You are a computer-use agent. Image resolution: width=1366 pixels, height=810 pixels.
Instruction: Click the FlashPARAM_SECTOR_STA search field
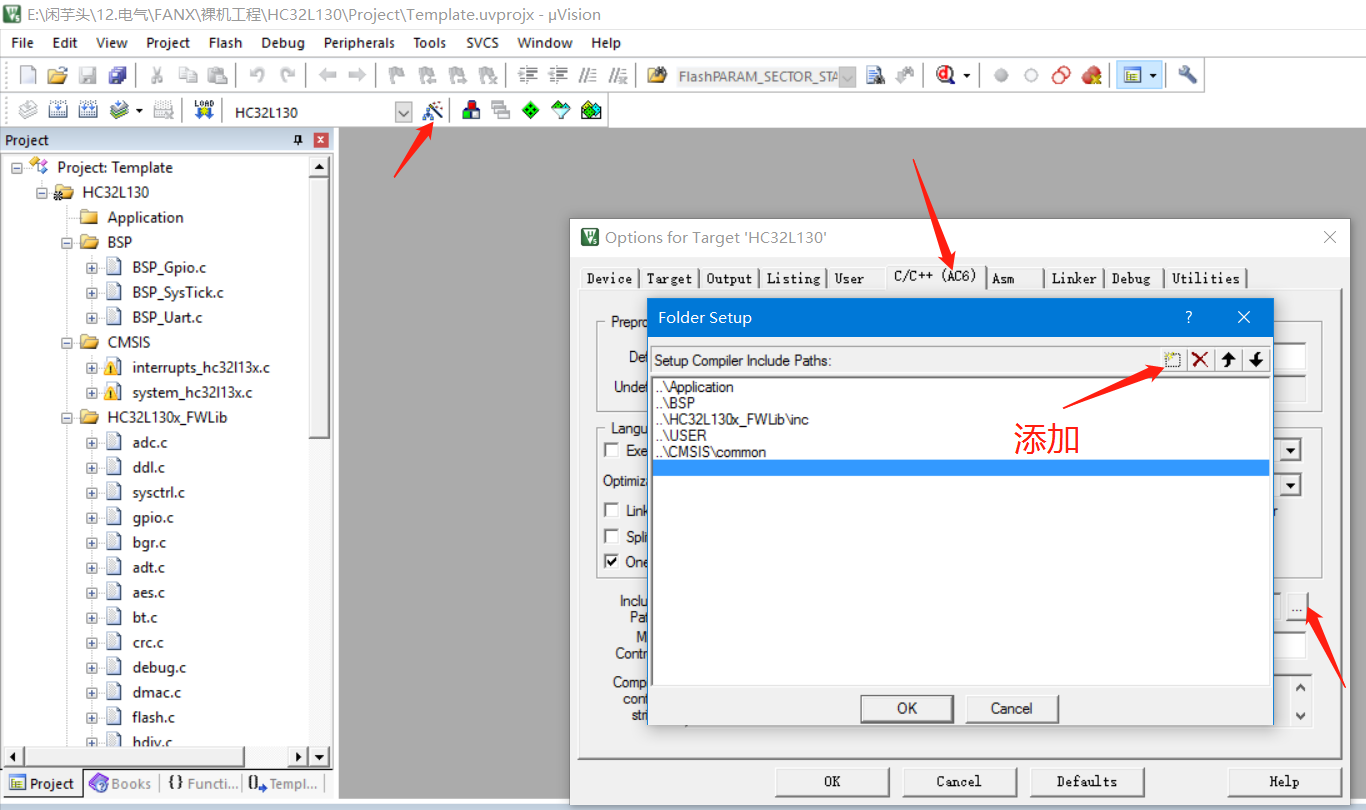tap(756, 76)
